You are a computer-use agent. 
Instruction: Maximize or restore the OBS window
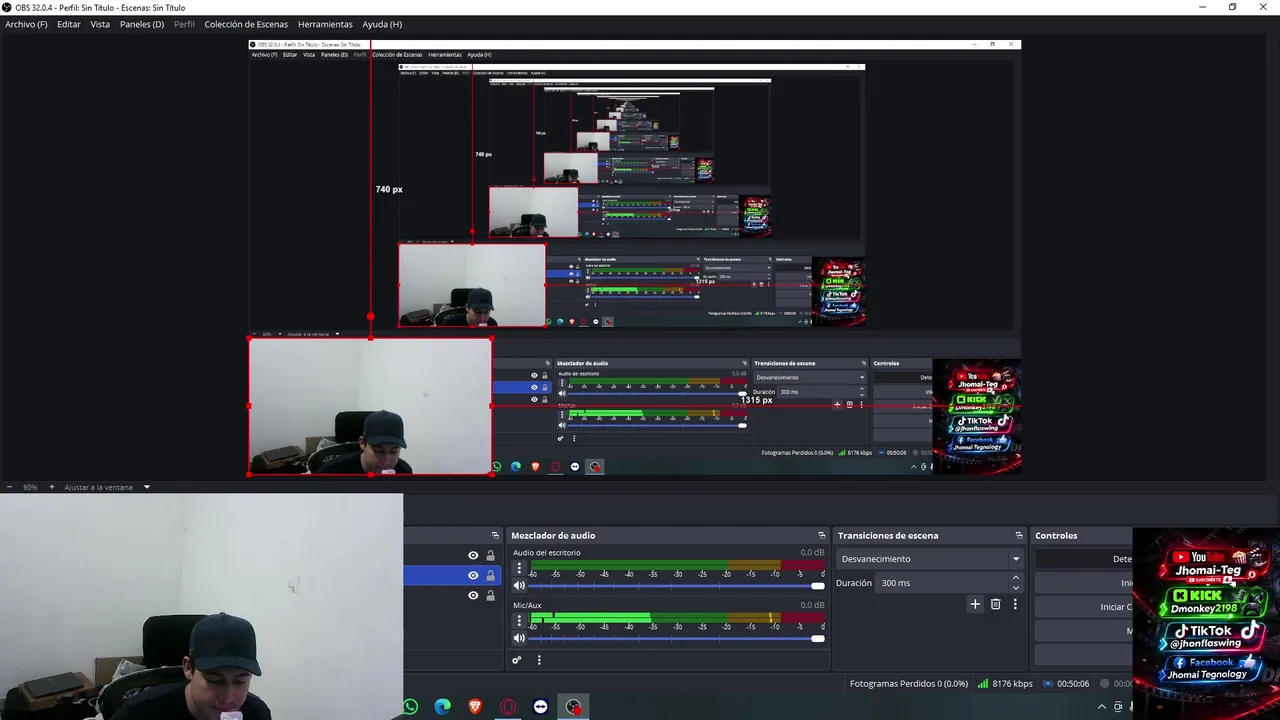tap(1232, 7)
